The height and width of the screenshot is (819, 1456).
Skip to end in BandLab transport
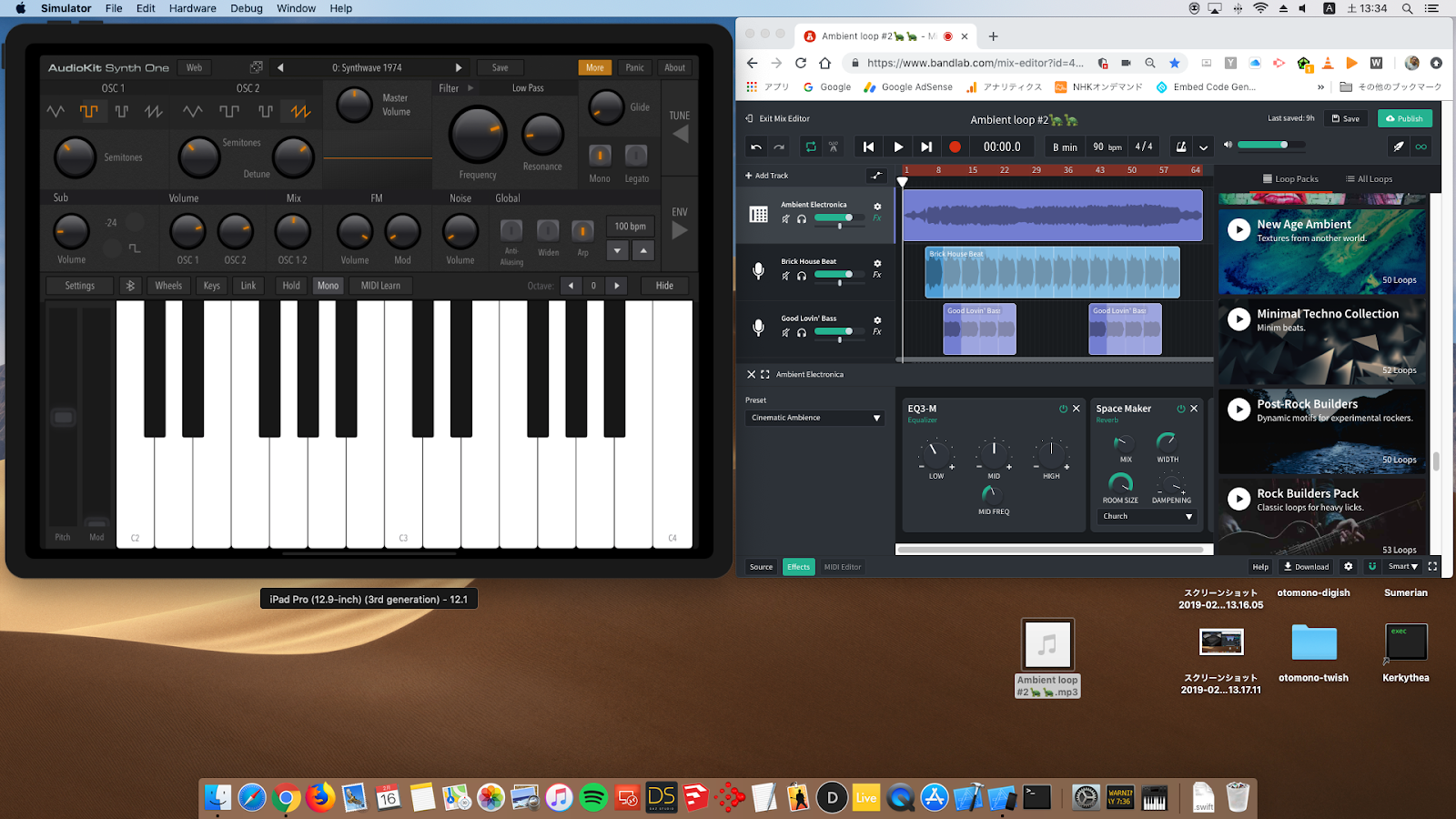(x=926, y=147)
